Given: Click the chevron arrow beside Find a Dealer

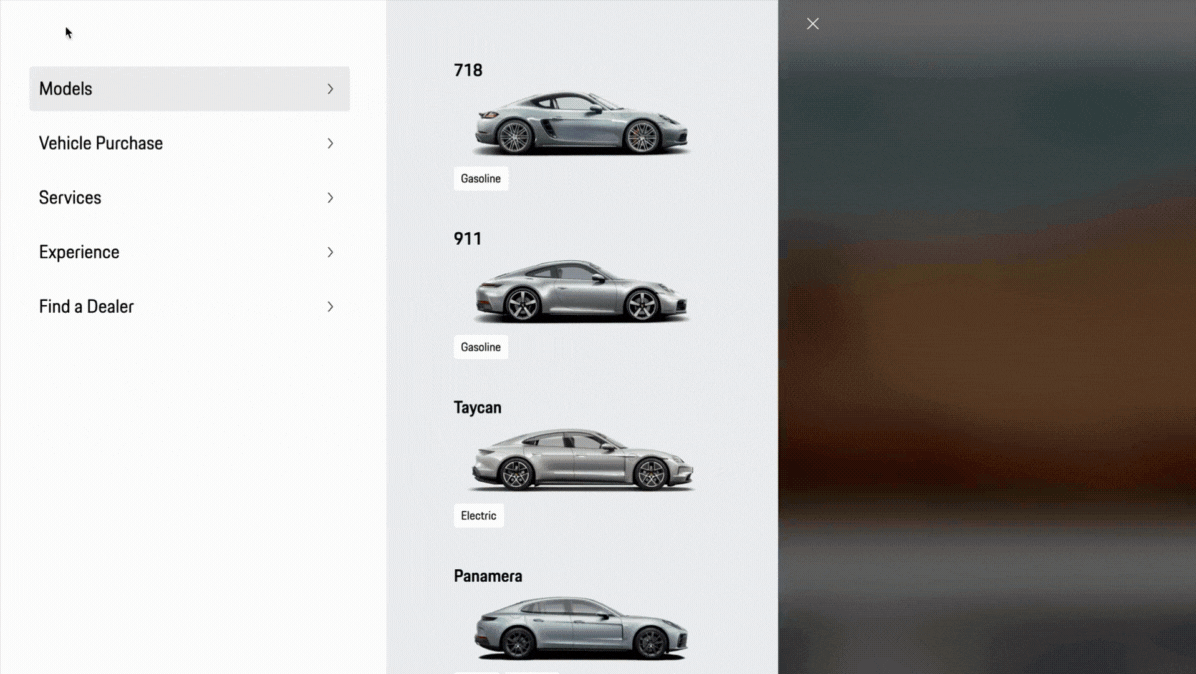Looking at the screenshot, I should click(330, 307).
